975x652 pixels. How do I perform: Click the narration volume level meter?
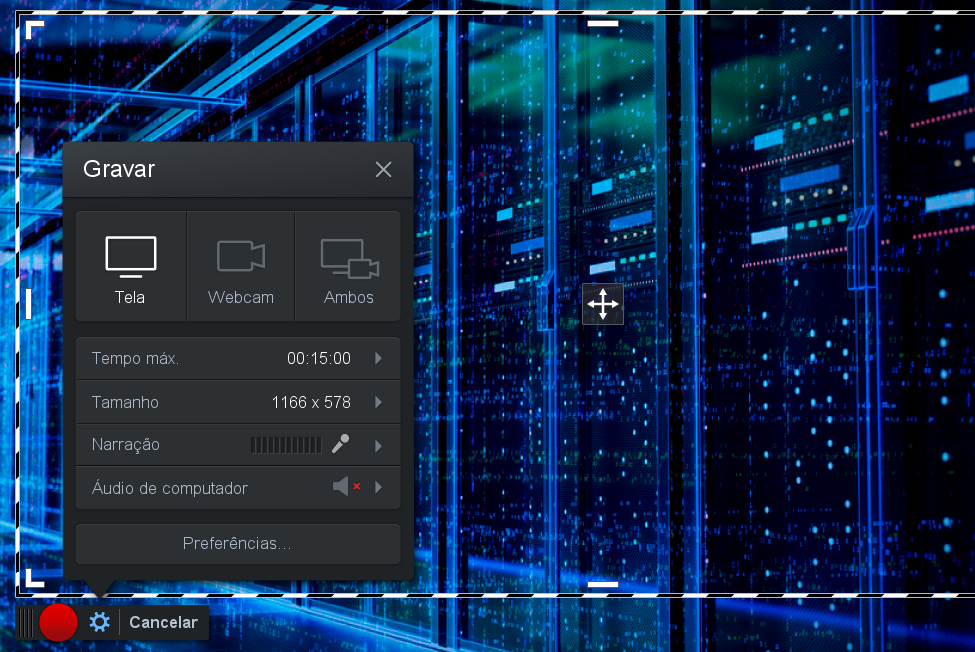coord(285,445)
